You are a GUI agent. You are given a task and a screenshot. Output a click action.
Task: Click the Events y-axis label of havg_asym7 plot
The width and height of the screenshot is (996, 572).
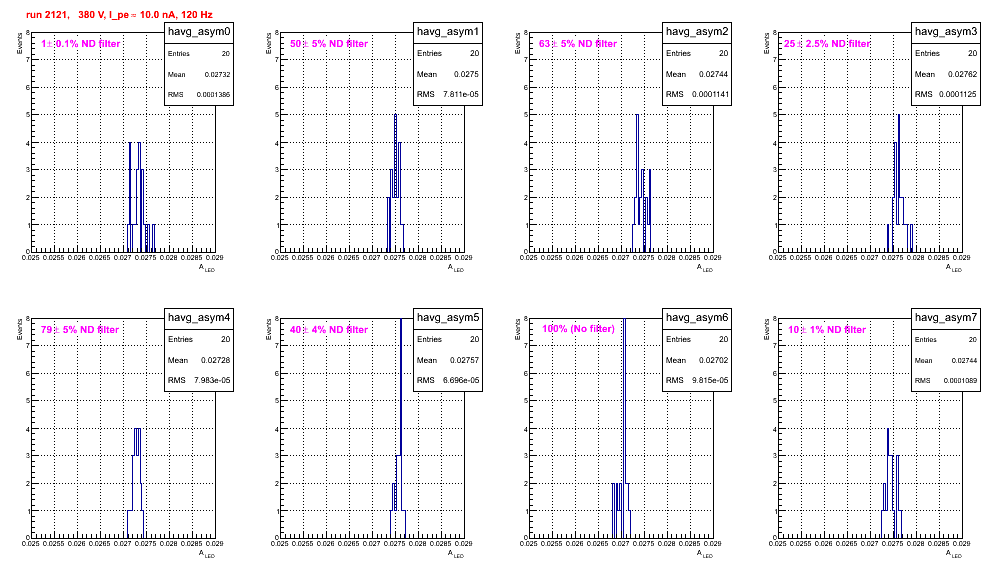click(x=766, y=328)
